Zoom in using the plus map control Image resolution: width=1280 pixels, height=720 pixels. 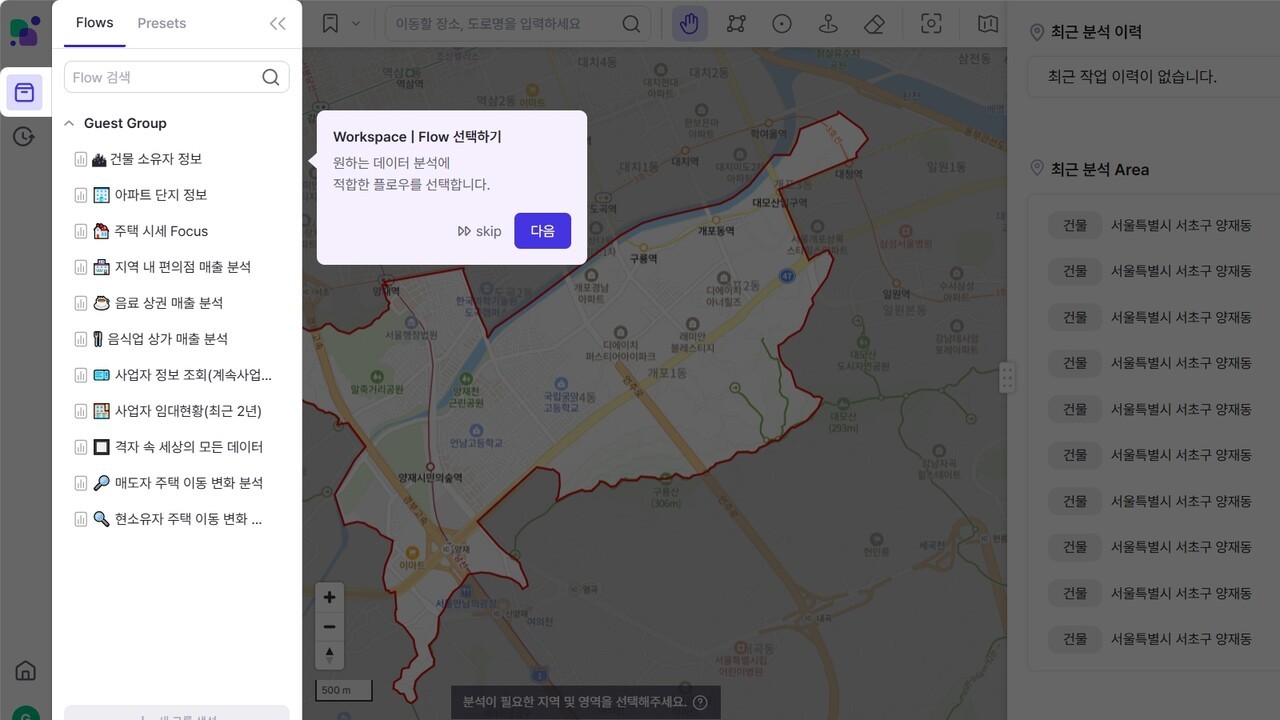tap(329, 596)
